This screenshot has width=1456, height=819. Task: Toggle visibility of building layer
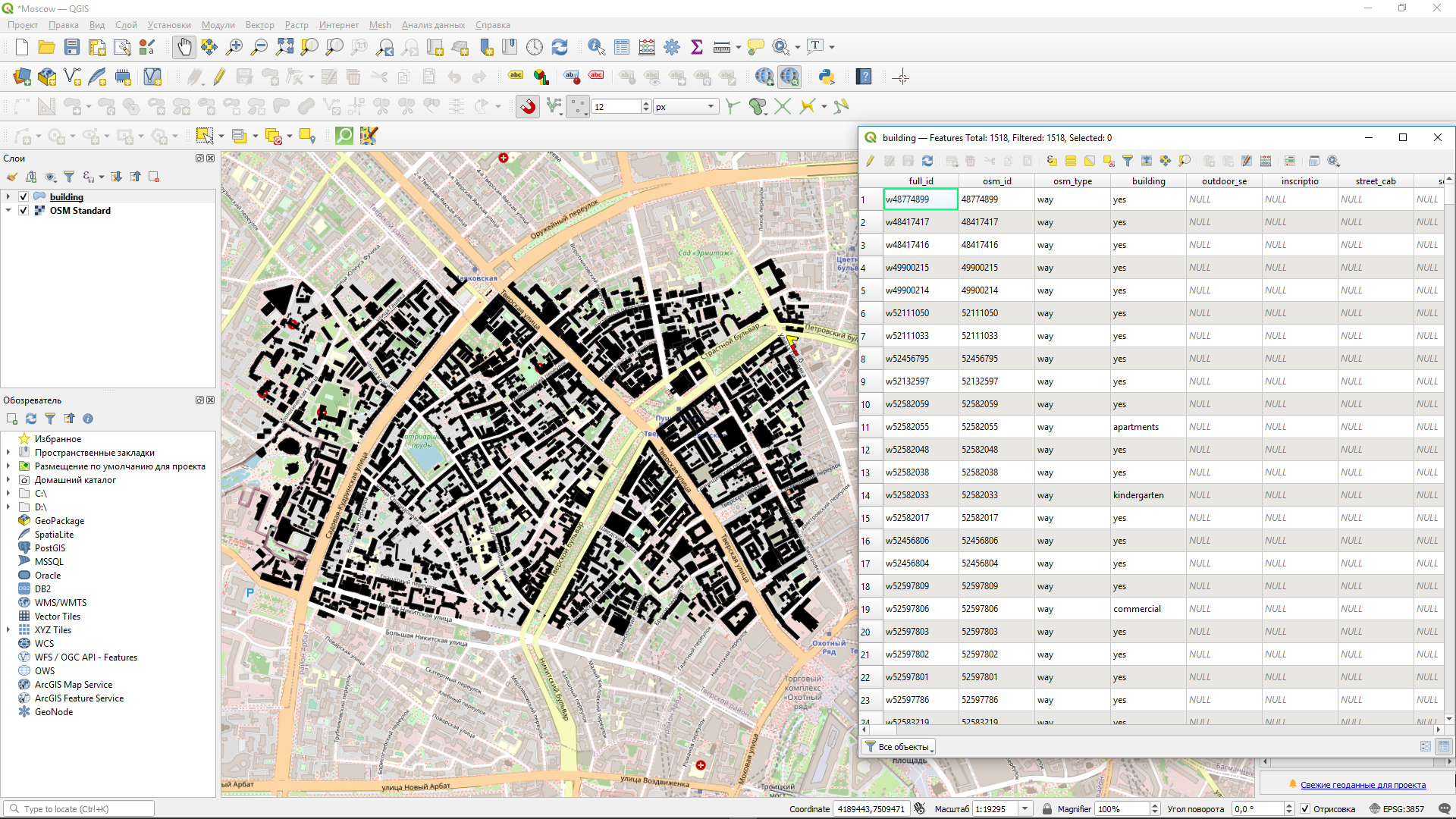[24, 197]
